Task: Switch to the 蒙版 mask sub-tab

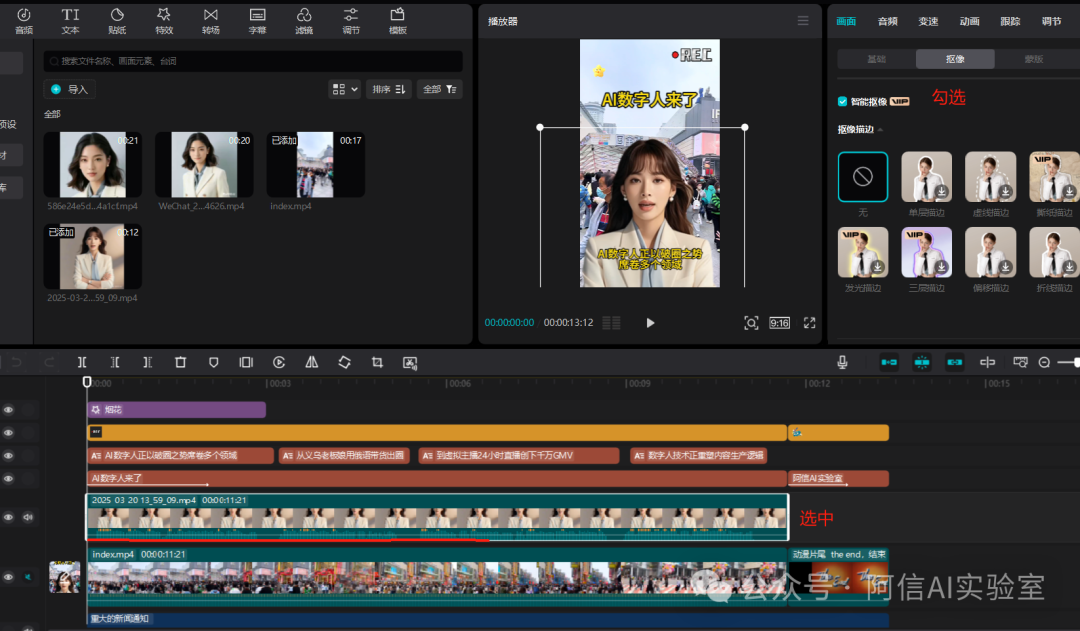Action: [x=1033, y=59]
